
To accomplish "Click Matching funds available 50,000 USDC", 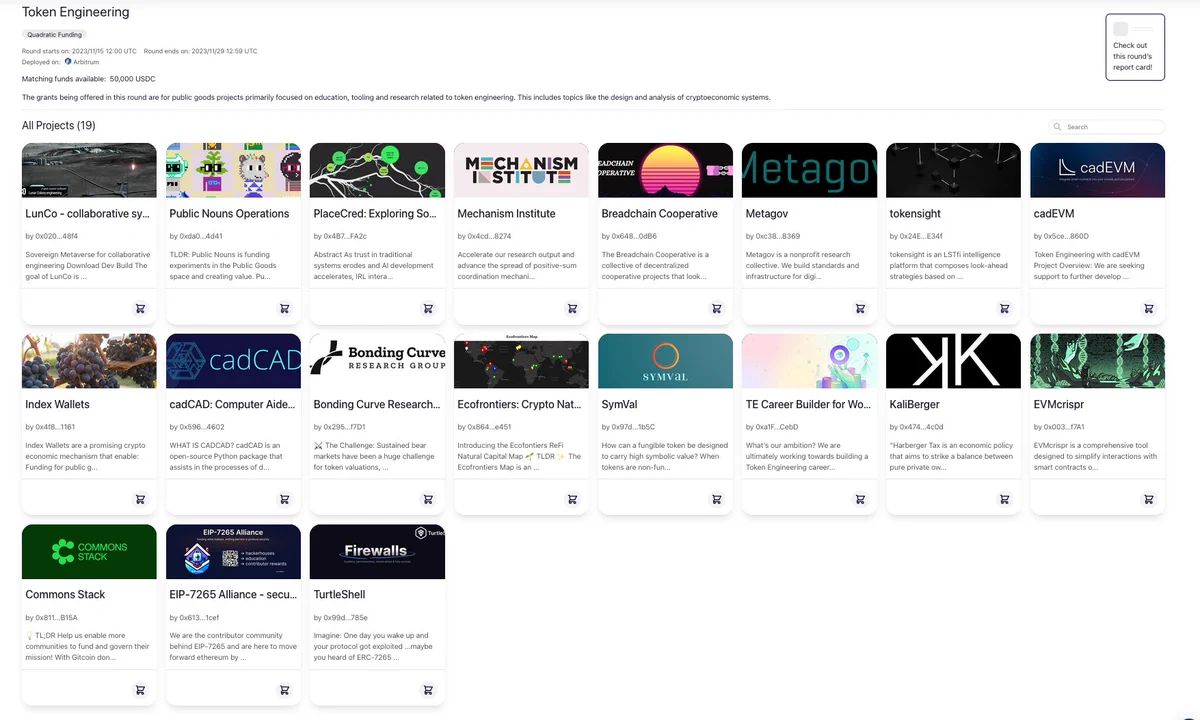I will click(88, 79).
